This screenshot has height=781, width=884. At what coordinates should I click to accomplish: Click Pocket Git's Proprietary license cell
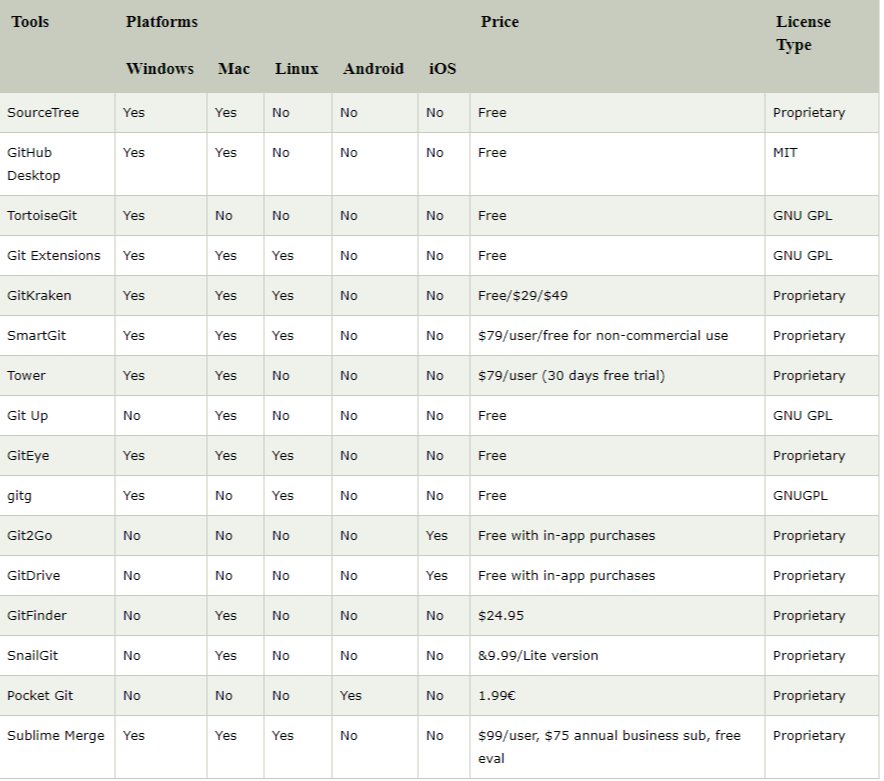coord(809,696)
